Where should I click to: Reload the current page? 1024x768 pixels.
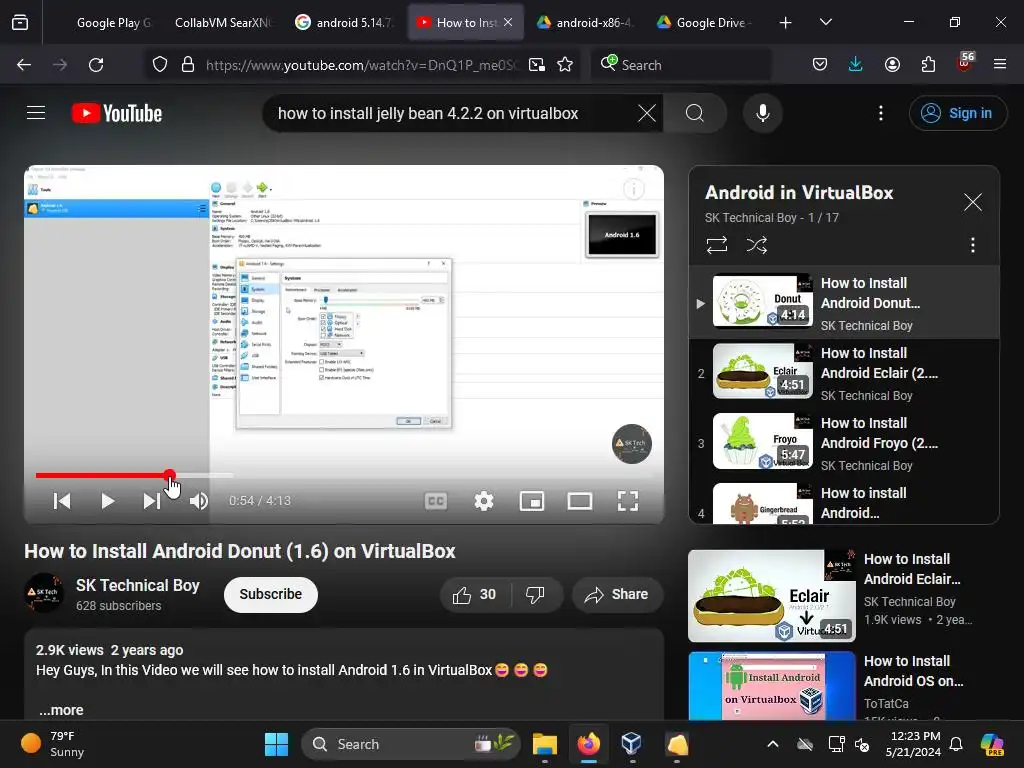click(96, 65)
